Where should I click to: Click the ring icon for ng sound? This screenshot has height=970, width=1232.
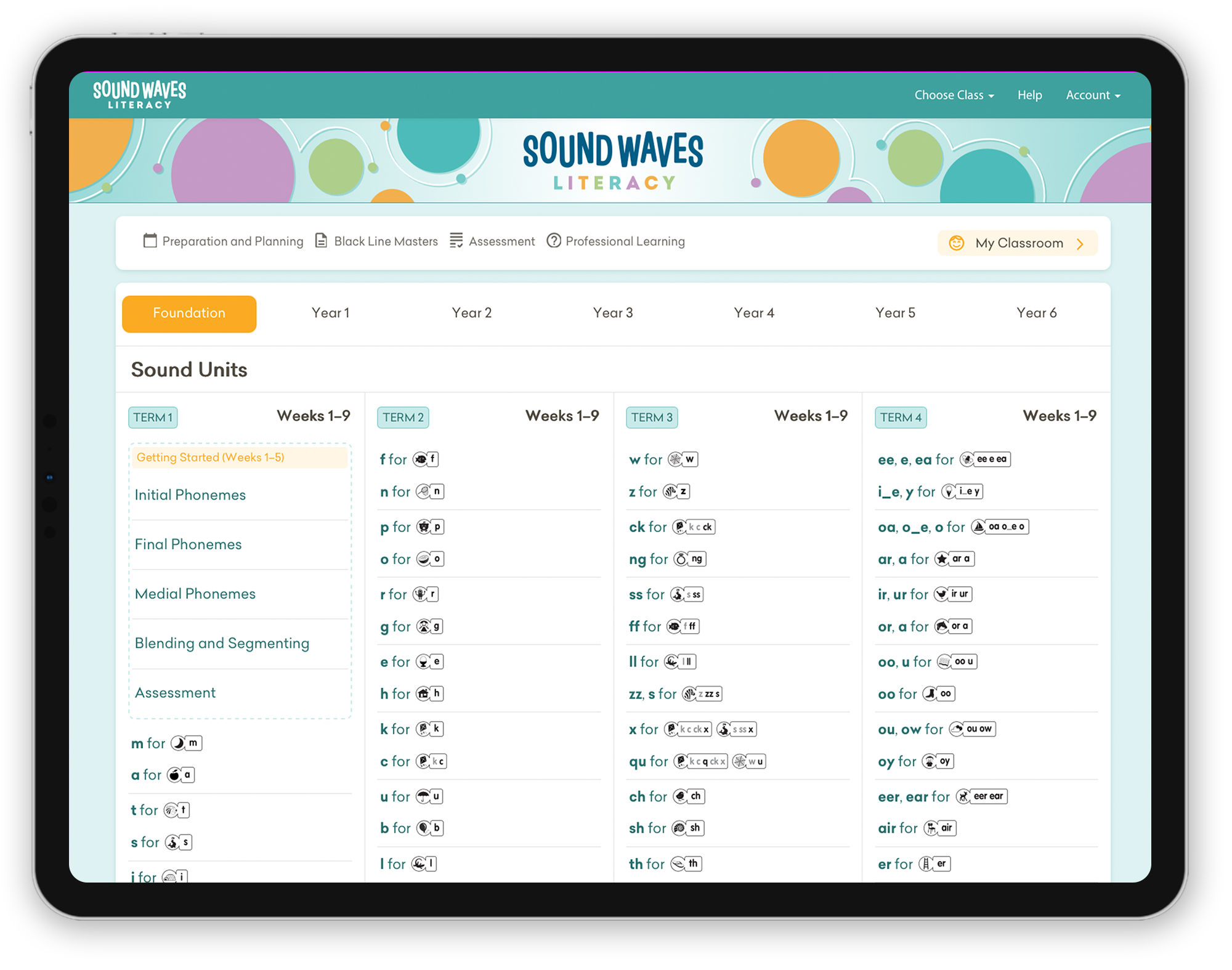pyautogui.click(x=681, y=559)
